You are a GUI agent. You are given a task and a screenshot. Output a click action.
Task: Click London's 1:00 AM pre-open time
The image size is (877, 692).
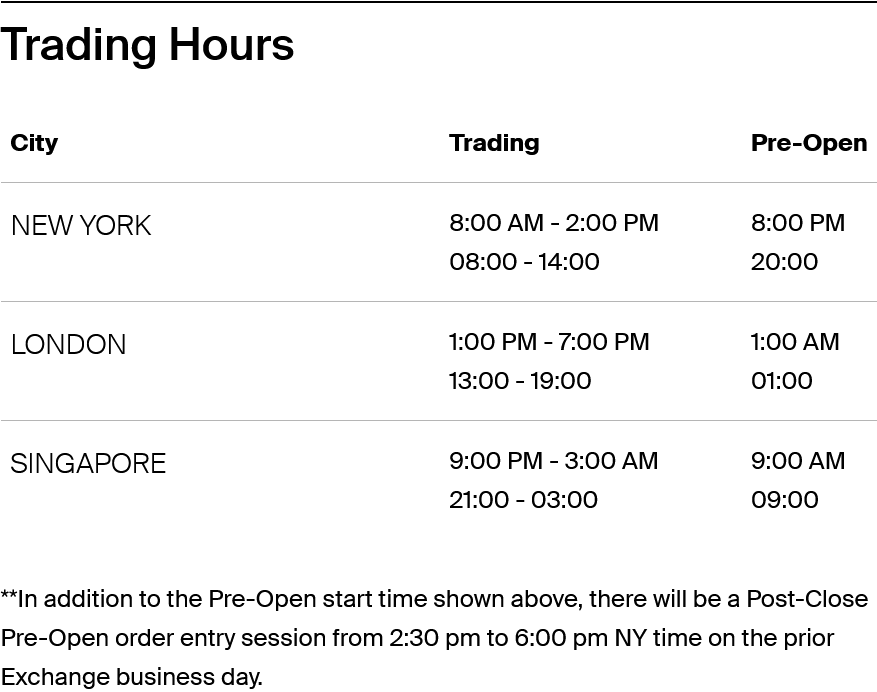[x=795, y=342]
